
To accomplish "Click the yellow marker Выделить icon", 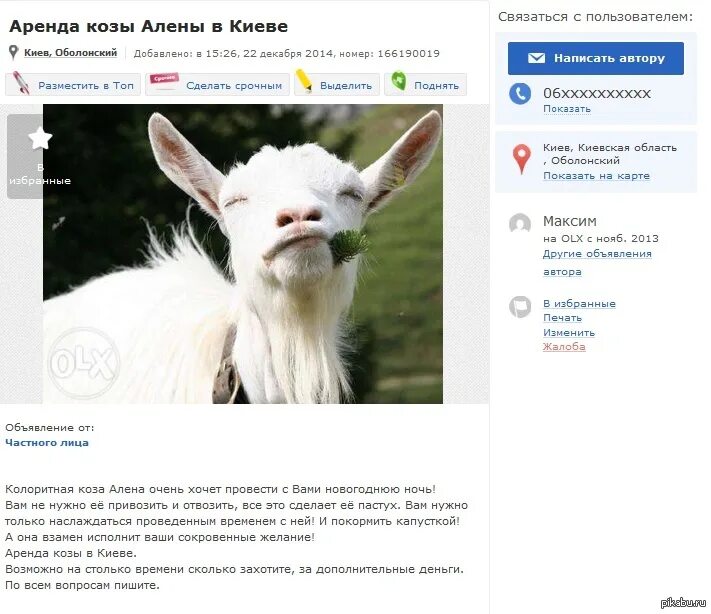I will coord(304,81).
